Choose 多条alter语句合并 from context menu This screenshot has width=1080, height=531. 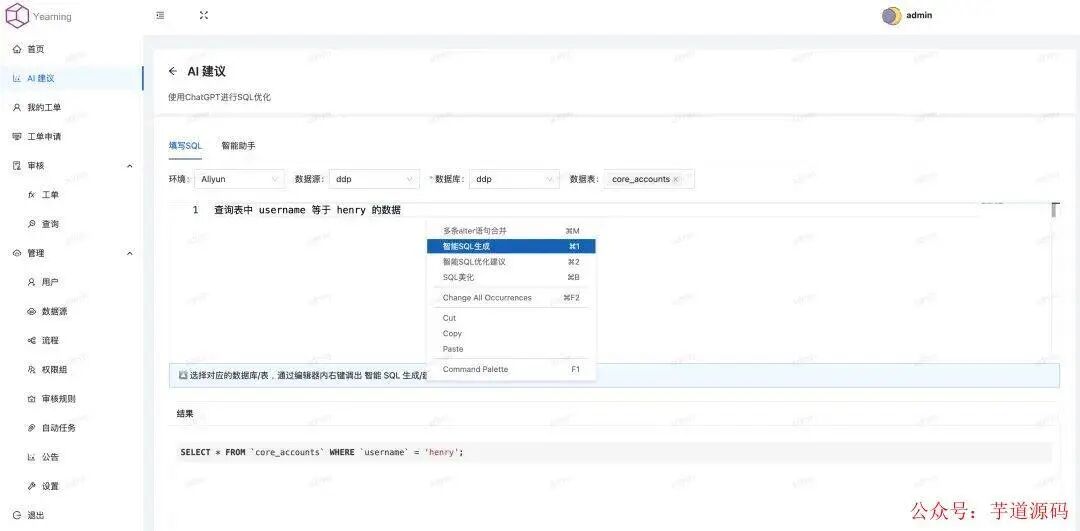point(511,231)
